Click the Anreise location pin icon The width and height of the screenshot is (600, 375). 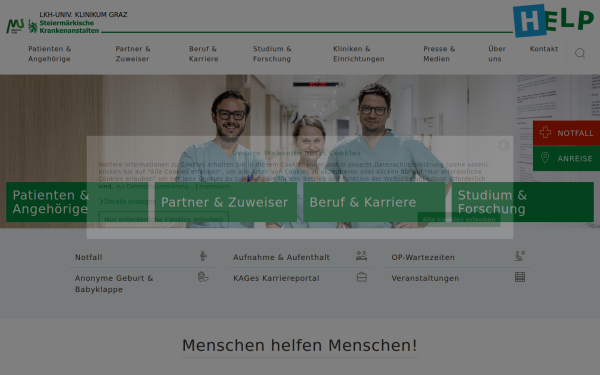click(x=545, y=158)
